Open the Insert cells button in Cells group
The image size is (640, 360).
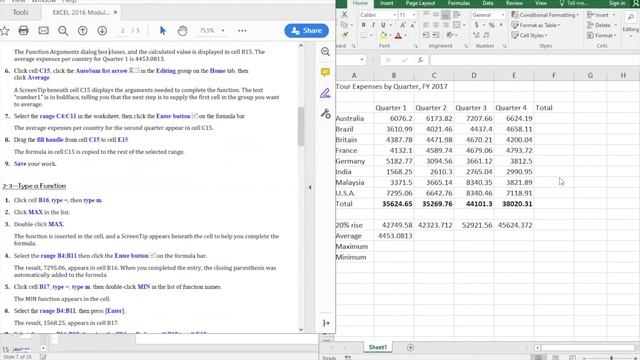pyautogui.click(x=601, y=15)
